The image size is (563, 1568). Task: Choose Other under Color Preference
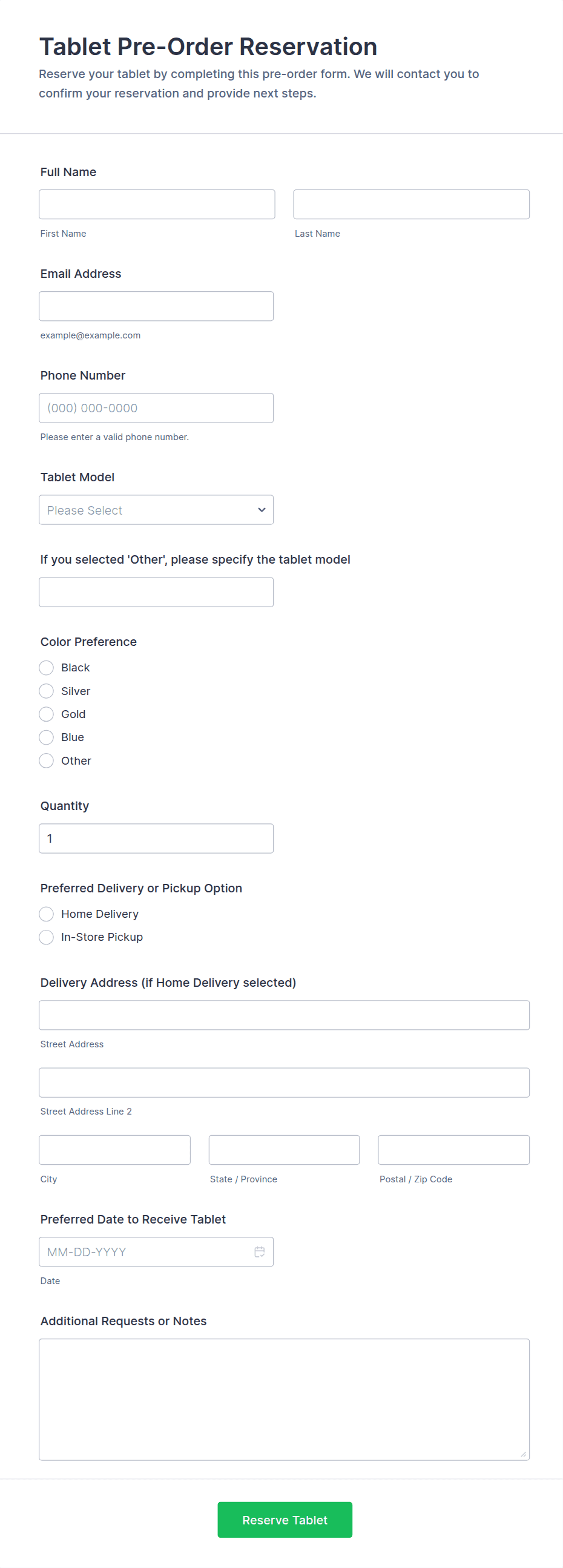(46, 760)
